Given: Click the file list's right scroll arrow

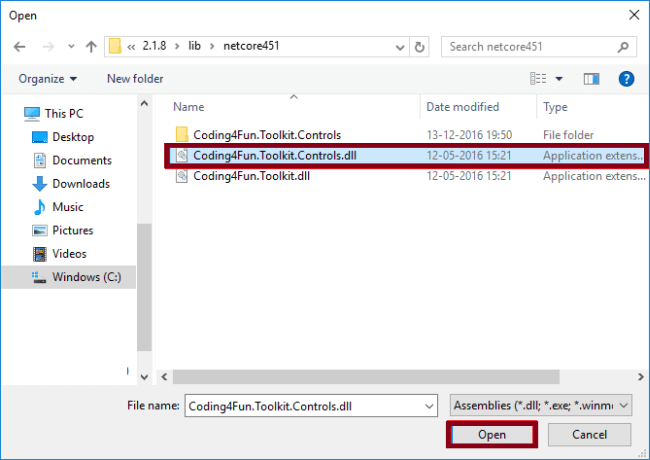Looking at the screenshot, I should (x=641, y=377).
